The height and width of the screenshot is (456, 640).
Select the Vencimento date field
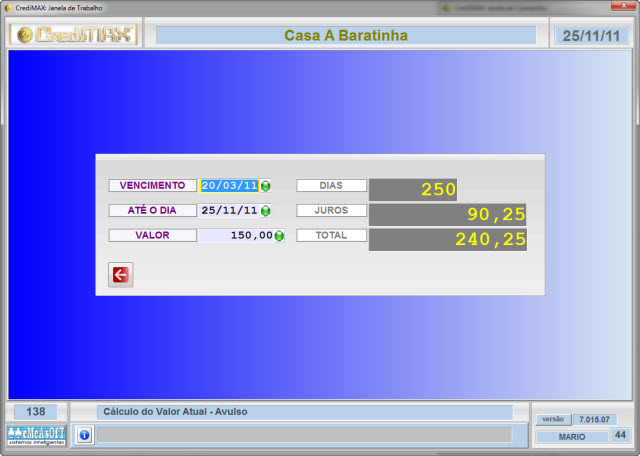pyautogui.click(x=229, y=186)
